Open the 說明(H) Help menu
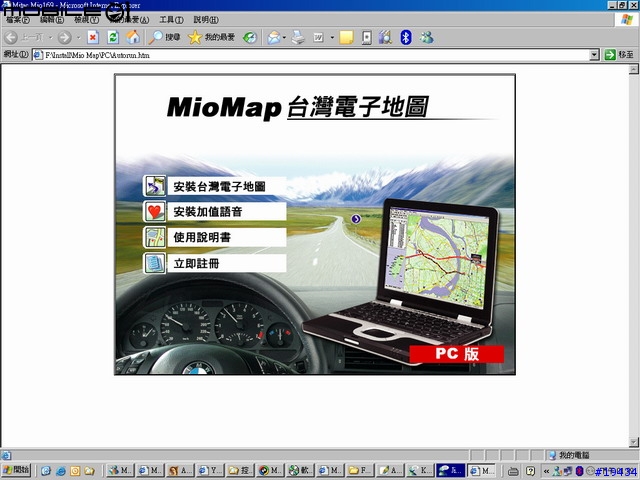The width and height of the screenshot is (640, 480). 206,20
